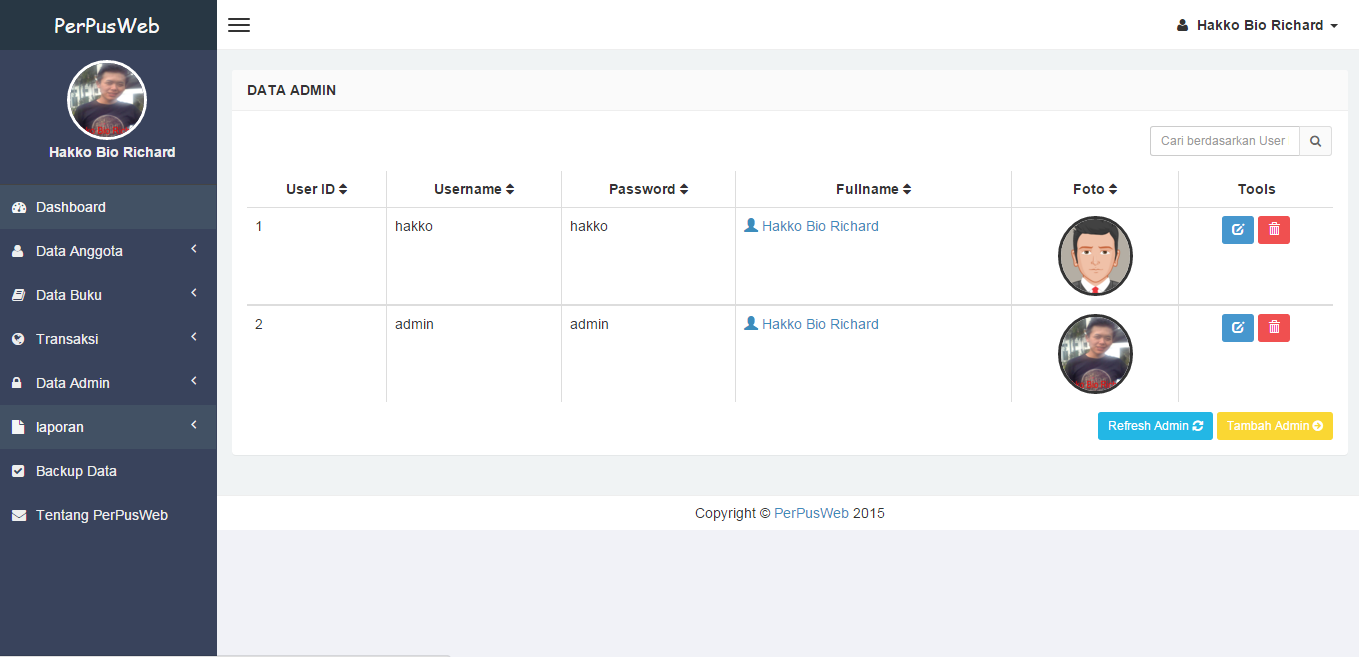Image resolution: width=1359 pixels, height=657 pixels.
Task: Sort table by Fullname column
Action: 873,189
